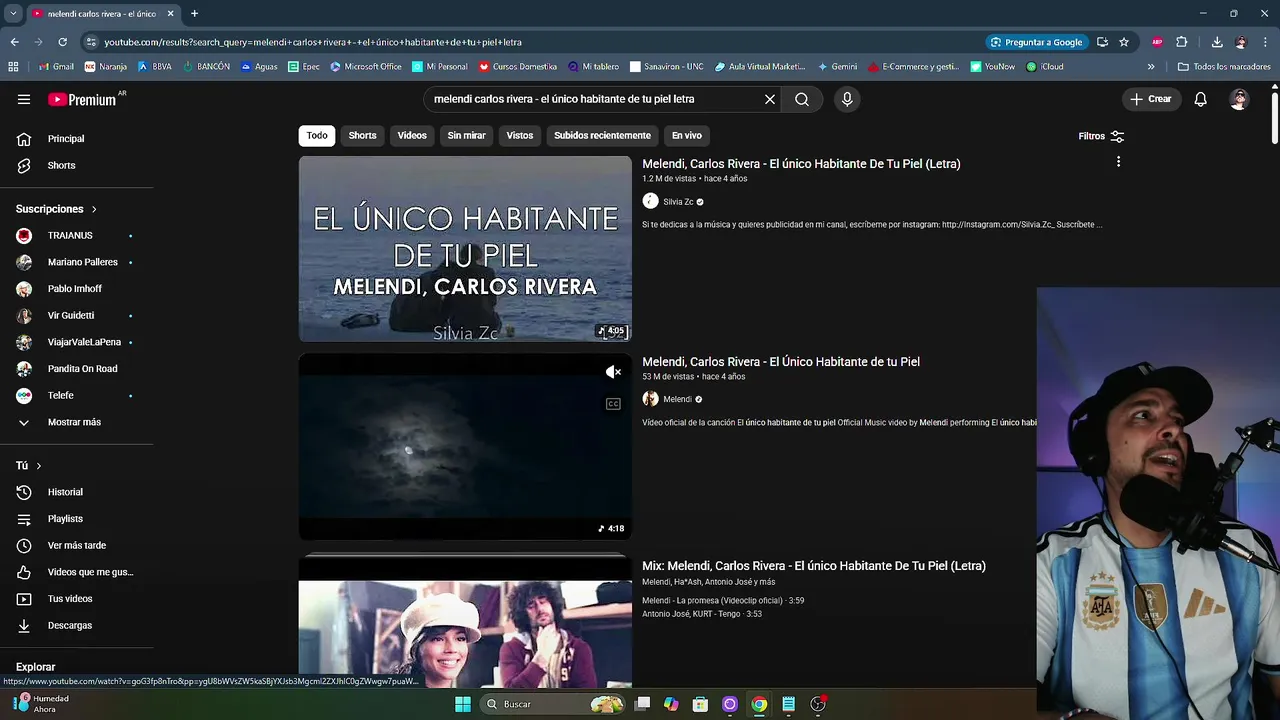
Task: Open the Gemini bookmark
Action: coord(837,67)
